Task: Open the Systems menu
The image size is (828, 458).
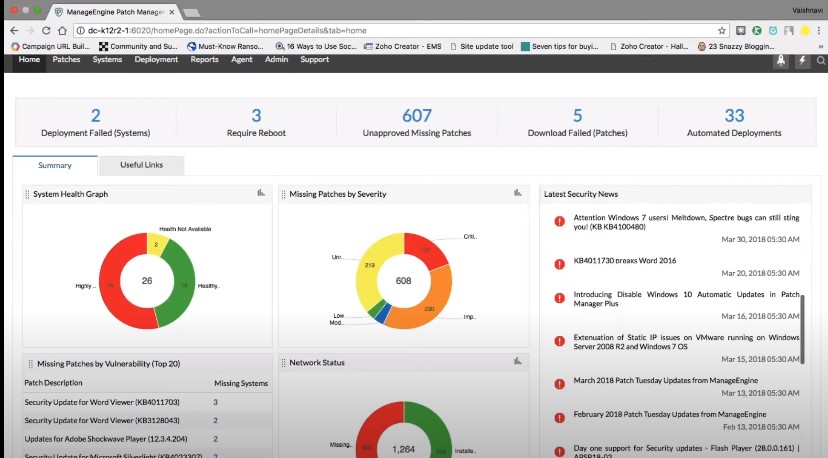Action: click(107, 60)
